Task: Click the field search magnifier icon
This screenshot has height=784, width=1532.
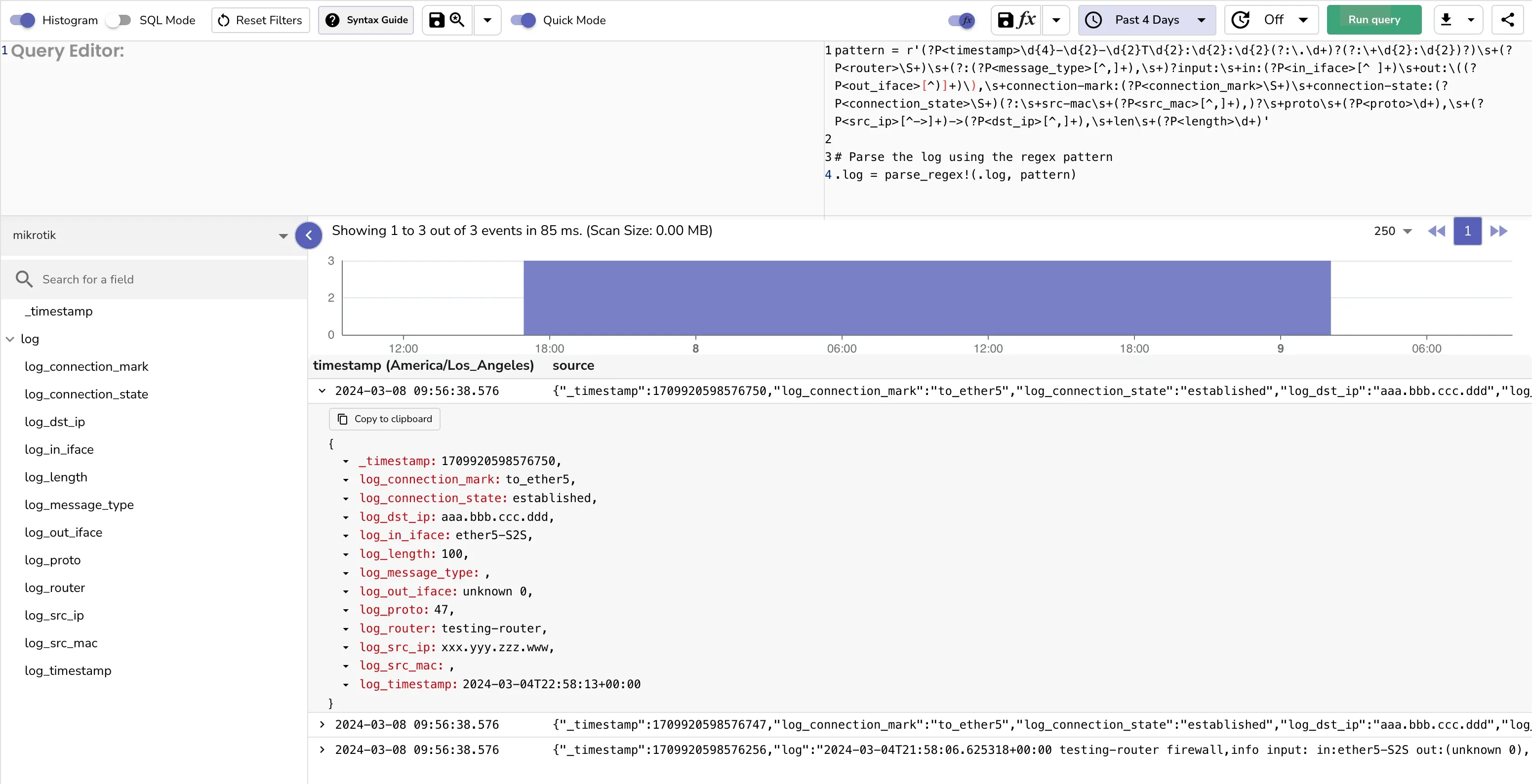Action: click(24, 279)
